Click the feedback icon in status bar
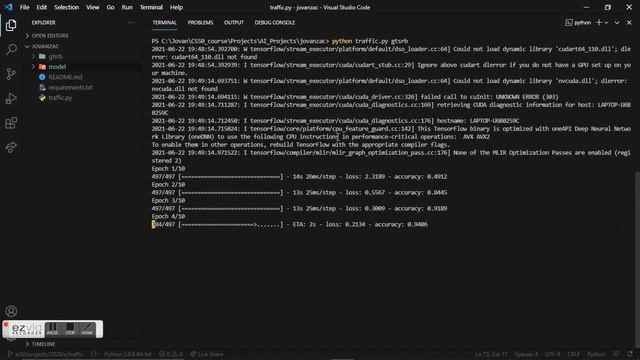Screen dimensions: 640x360 616,354
